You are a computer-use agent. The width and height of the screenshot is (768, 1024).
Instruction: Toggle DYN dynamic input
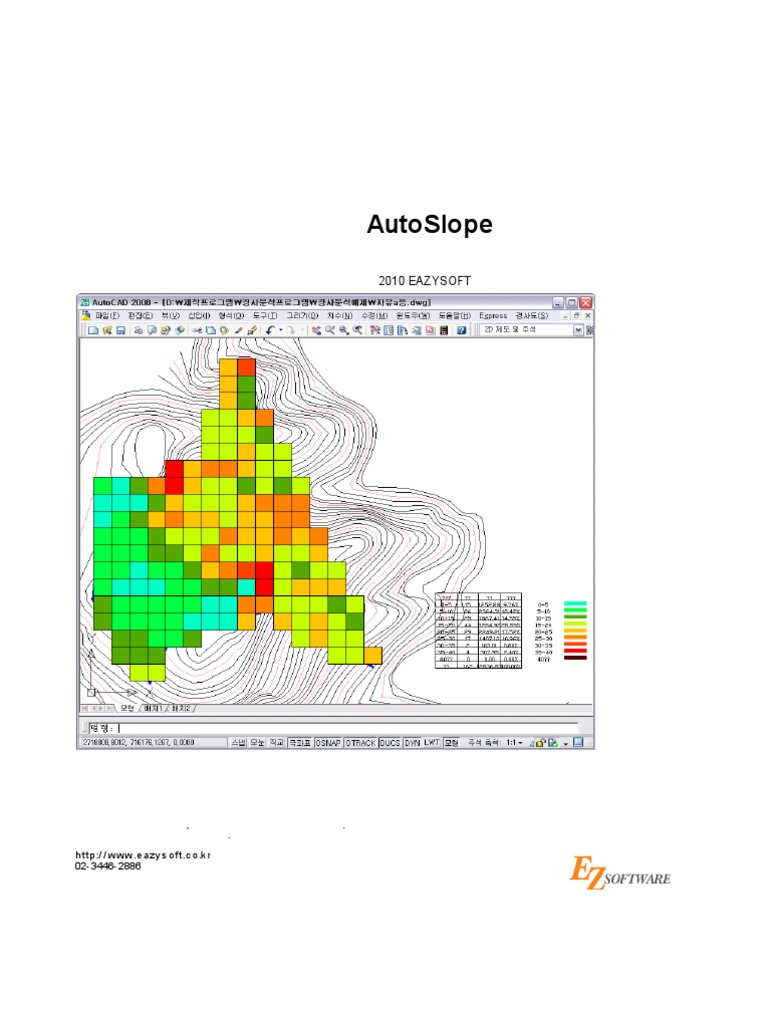pos(413,743)
